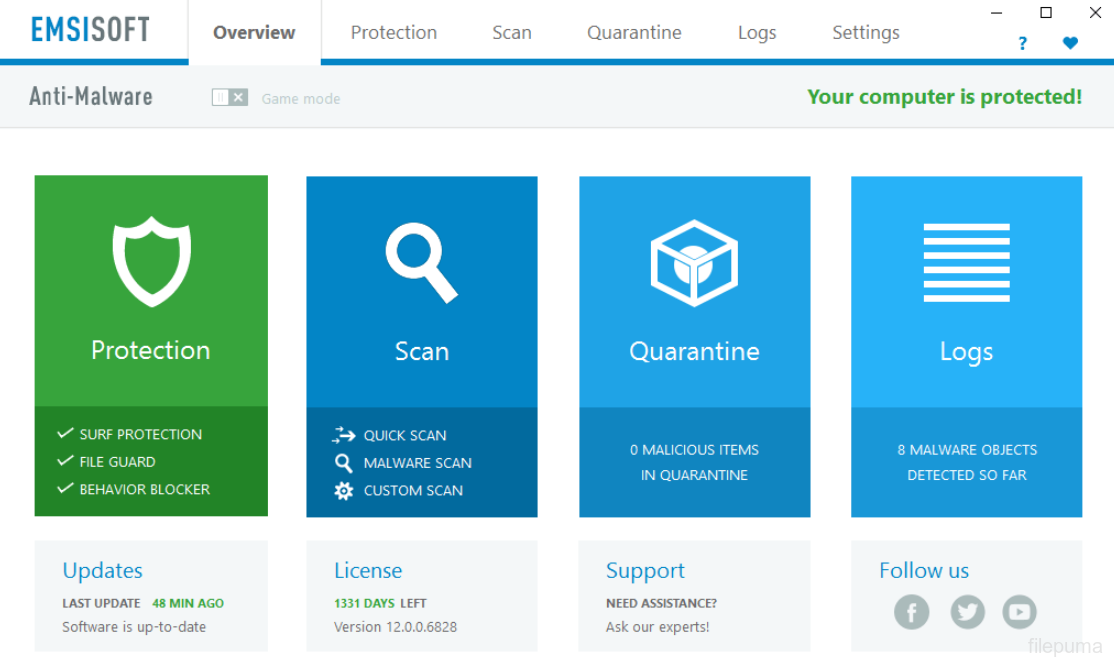Open Emsisoft YouTube channel icon
Viewport: 1114px width, 668px height.
point(1019,611)
